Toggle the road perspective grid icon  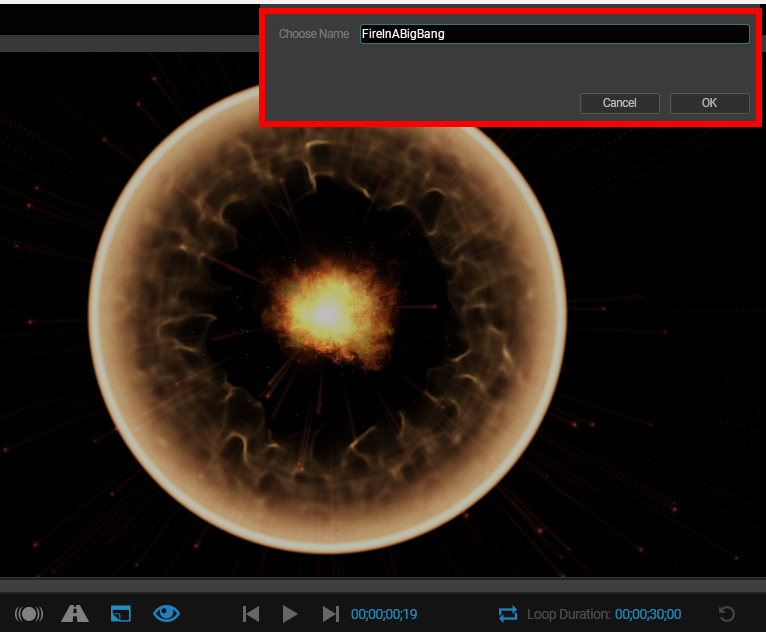[75, 614]
